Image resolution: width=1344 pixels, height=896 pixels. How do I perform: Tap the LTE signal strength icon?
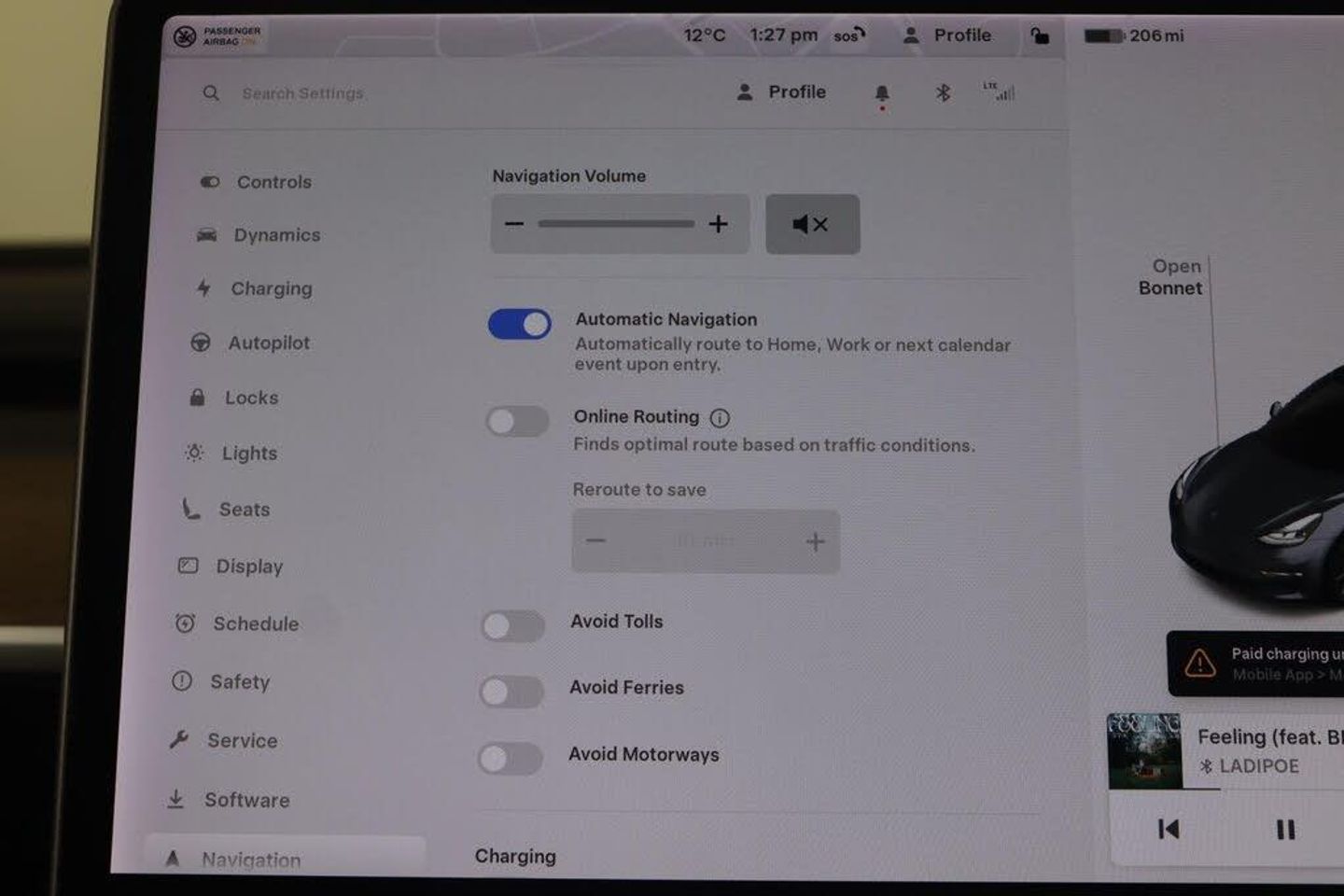(x=1000, y=91)
